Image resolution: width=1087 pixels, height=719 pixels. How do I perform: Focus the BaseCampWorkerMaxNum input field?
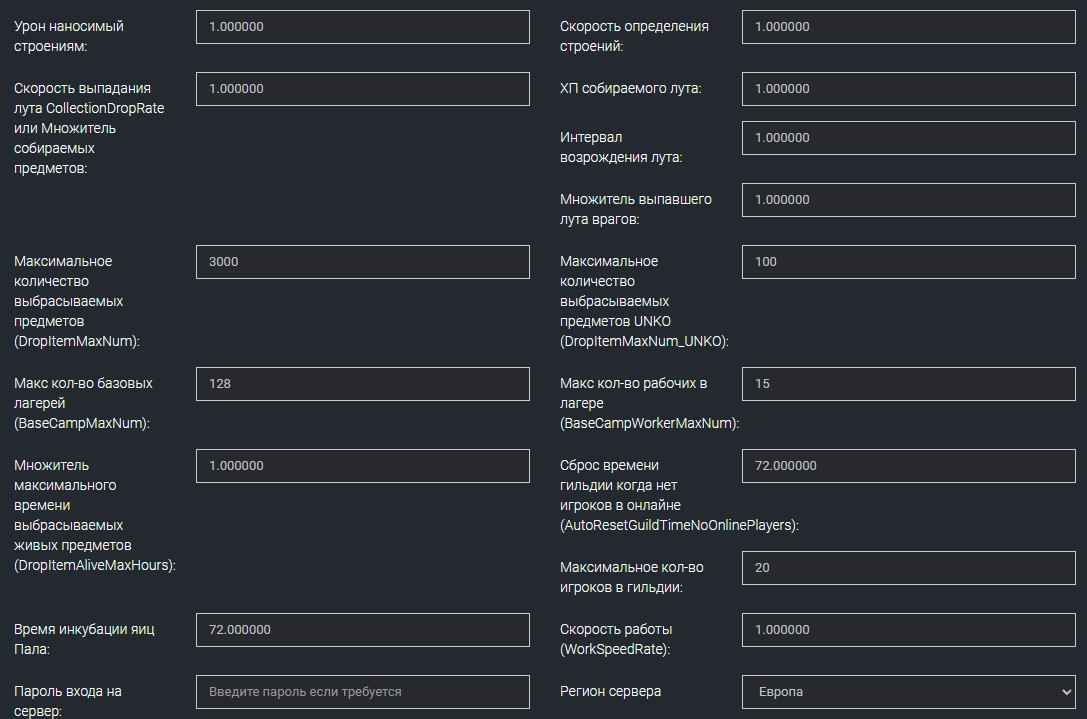[x=908, y=384]
